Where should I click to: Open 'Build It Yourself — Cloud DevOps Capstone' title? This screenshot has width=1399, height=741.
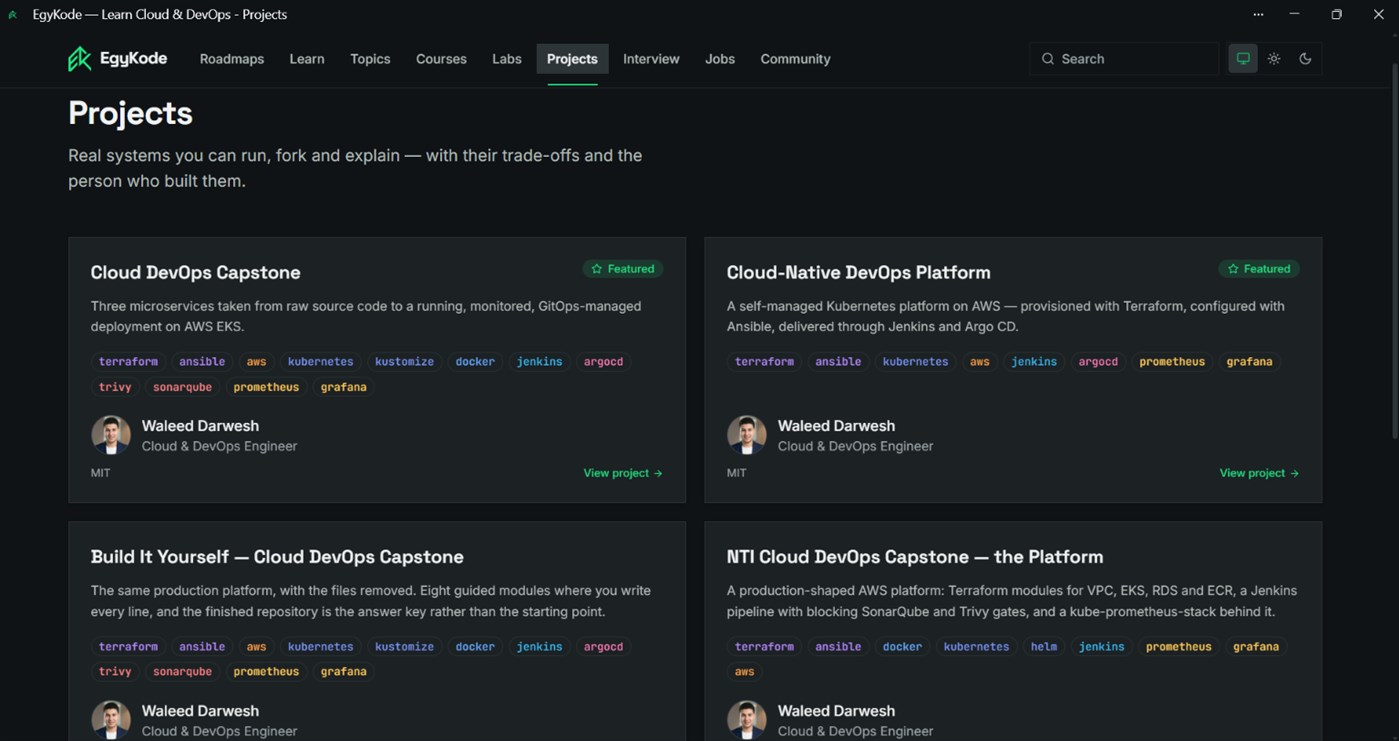coord(277,557)
